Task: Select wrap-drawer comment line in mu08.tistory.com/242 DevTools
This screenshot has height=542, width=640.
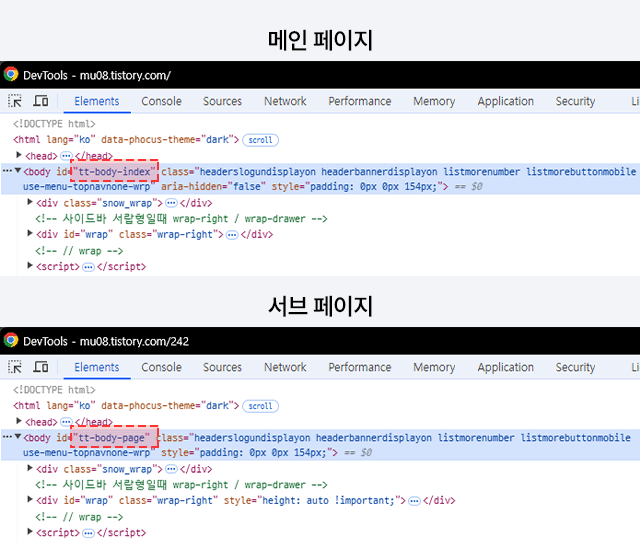Action: click(x=181, y=485)
